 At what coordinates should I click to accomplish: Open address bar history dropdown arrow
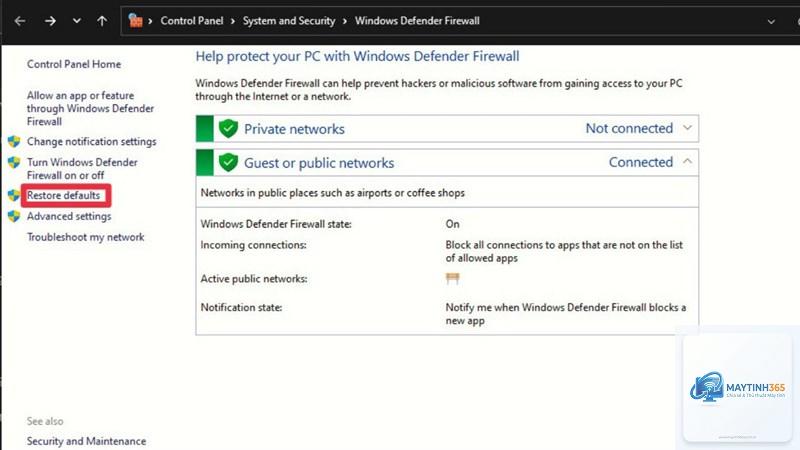tap(771, 21)
